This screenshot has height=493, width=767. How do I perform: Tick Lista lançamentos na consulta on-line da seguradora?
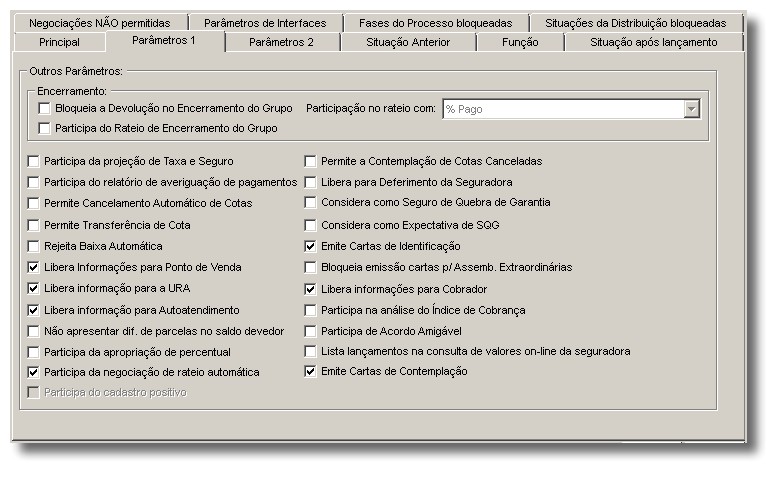310,351
